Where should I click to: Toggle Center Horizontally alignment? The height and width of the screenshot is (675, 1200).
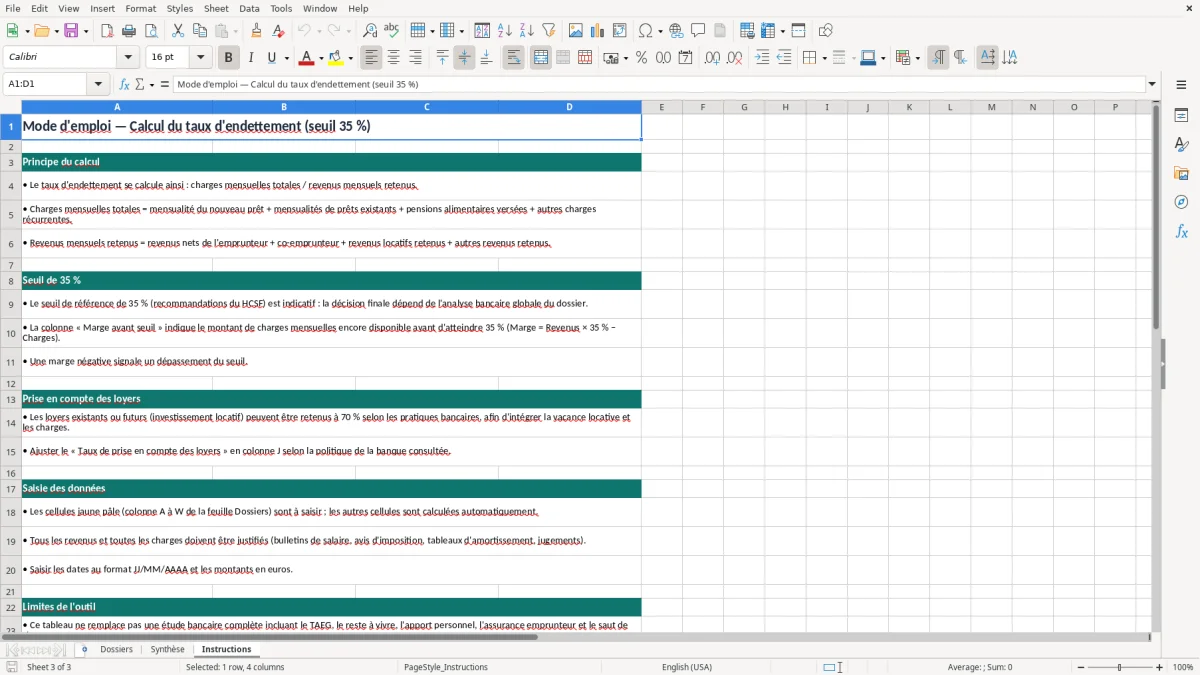(393, 58)
